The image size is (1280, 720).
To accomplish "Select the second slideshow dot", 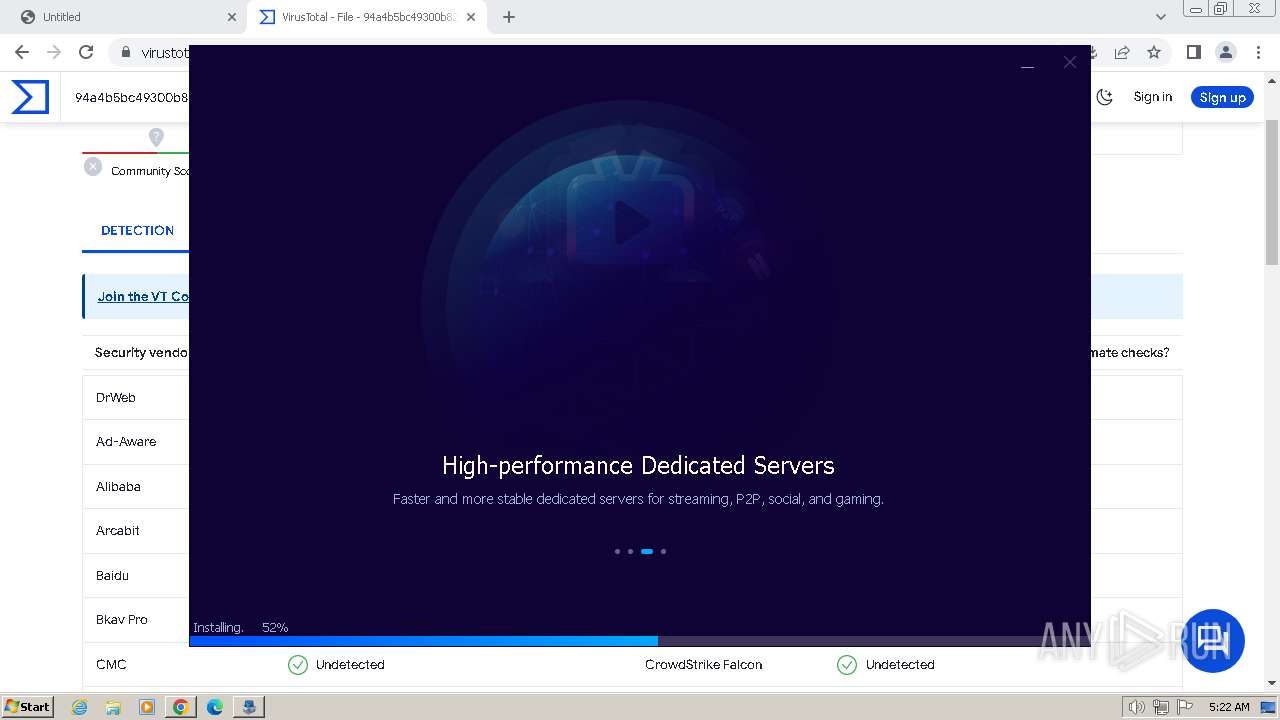I will point(630,551).
